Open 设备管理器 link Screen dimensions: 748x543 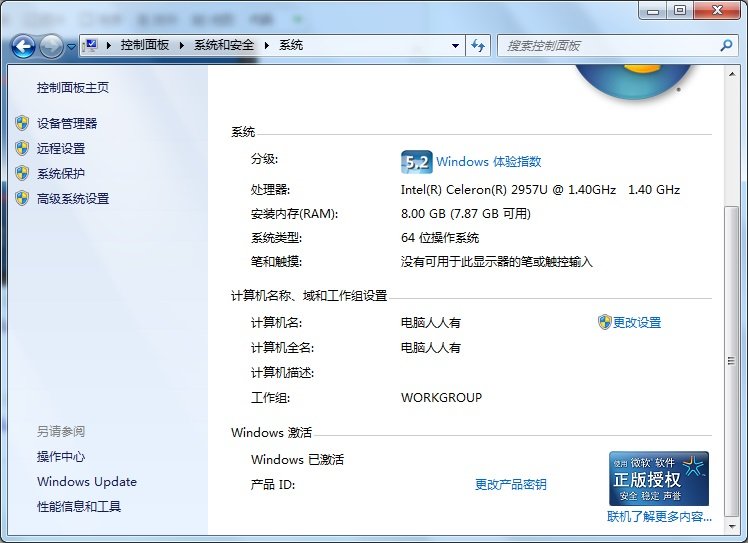[67, 124]
